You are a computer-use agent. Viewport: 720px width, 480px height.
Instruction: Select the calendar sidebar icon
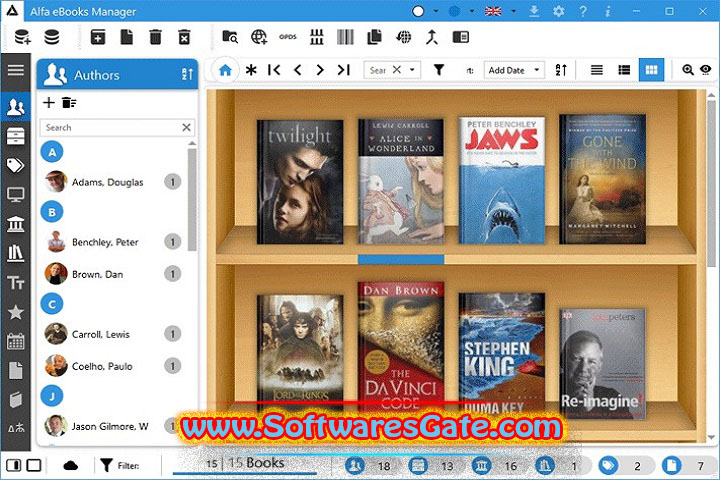(x=16, y=341)
